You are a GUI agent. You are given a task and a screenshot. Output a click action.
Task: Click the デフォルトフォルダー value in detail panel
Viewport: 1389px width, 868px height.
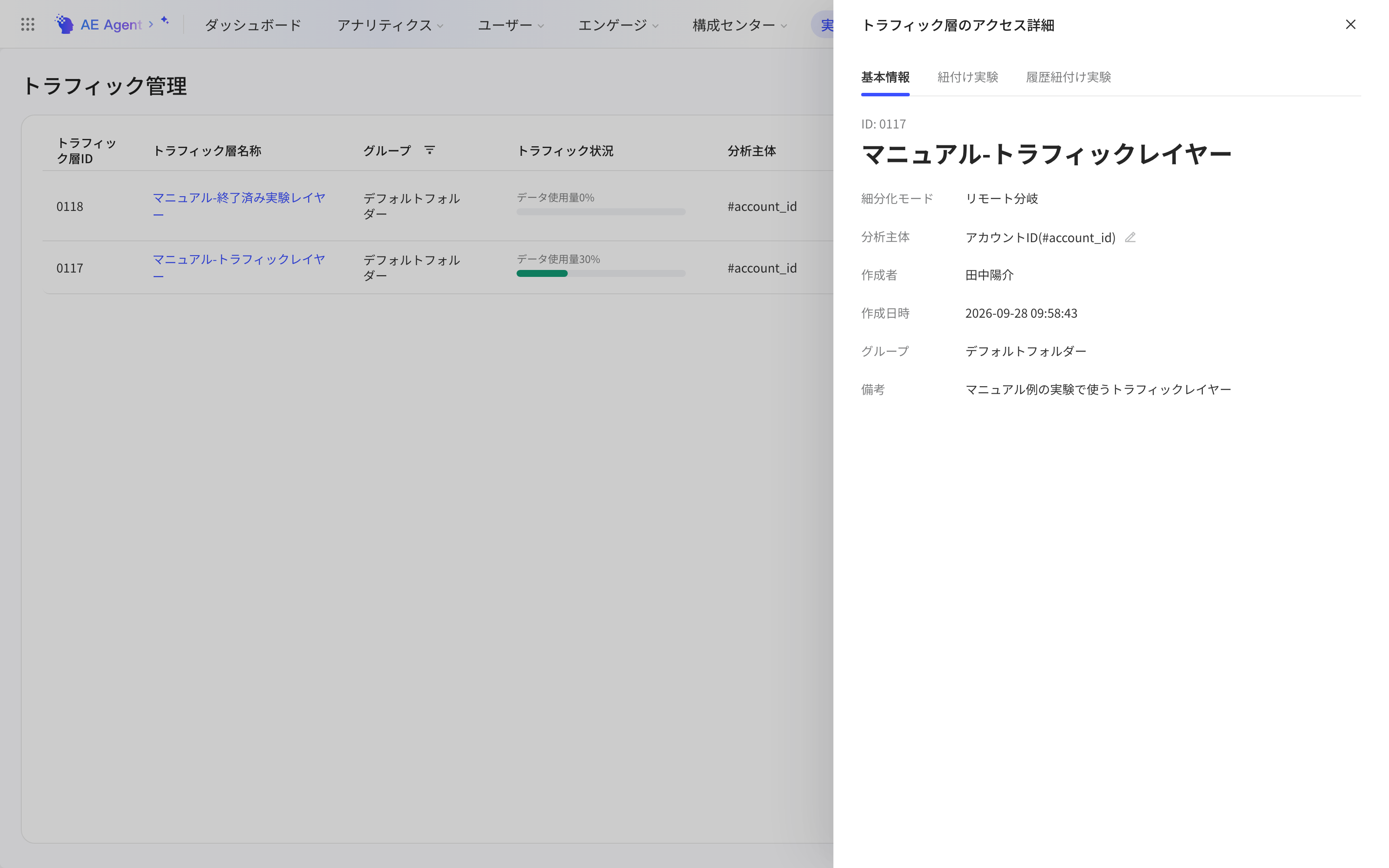(1026, 352)
